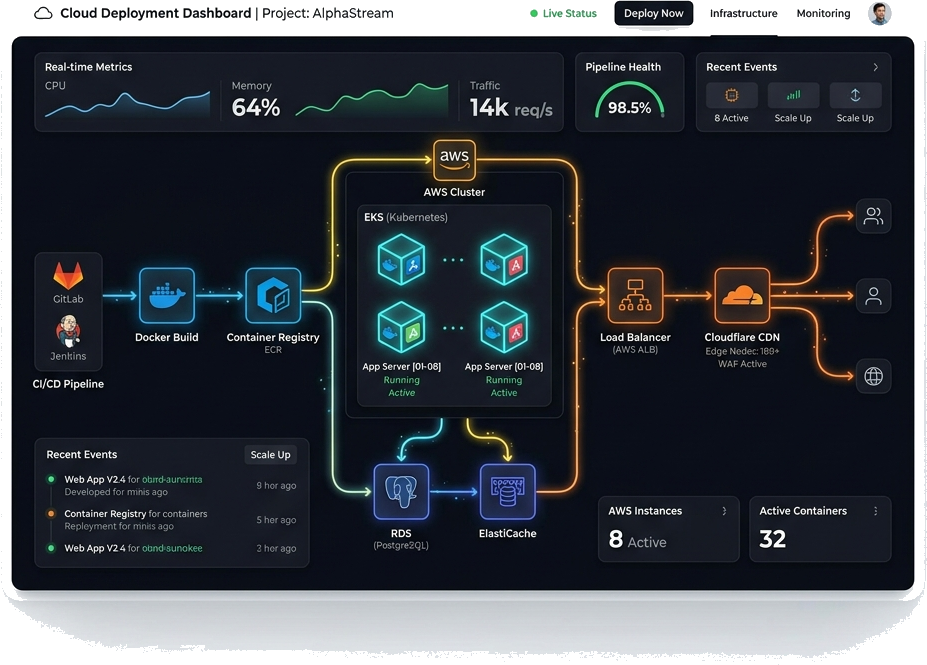Open the AWS Cluster logo node

tap(454, 160)
